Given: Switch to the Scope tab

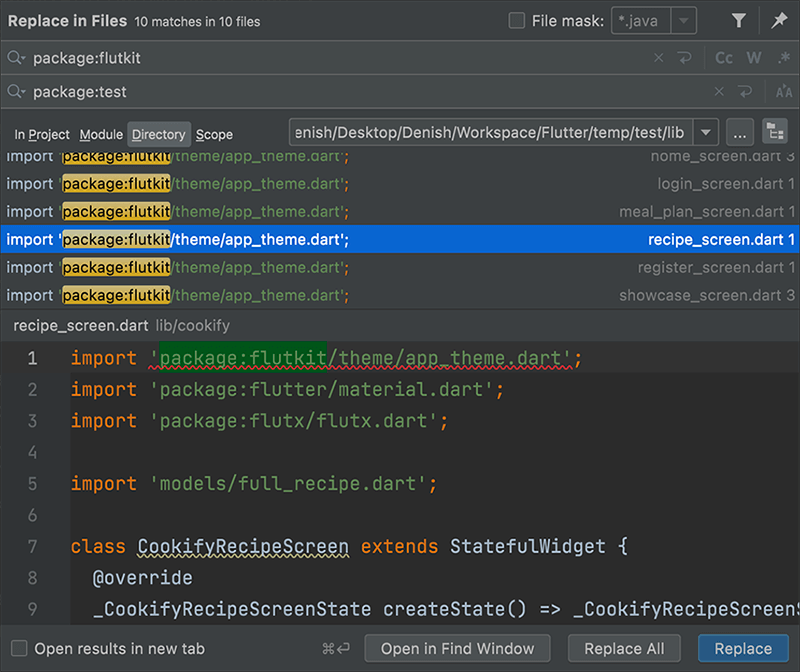Looking at the screenshot, I should click(x=214, y=134).
